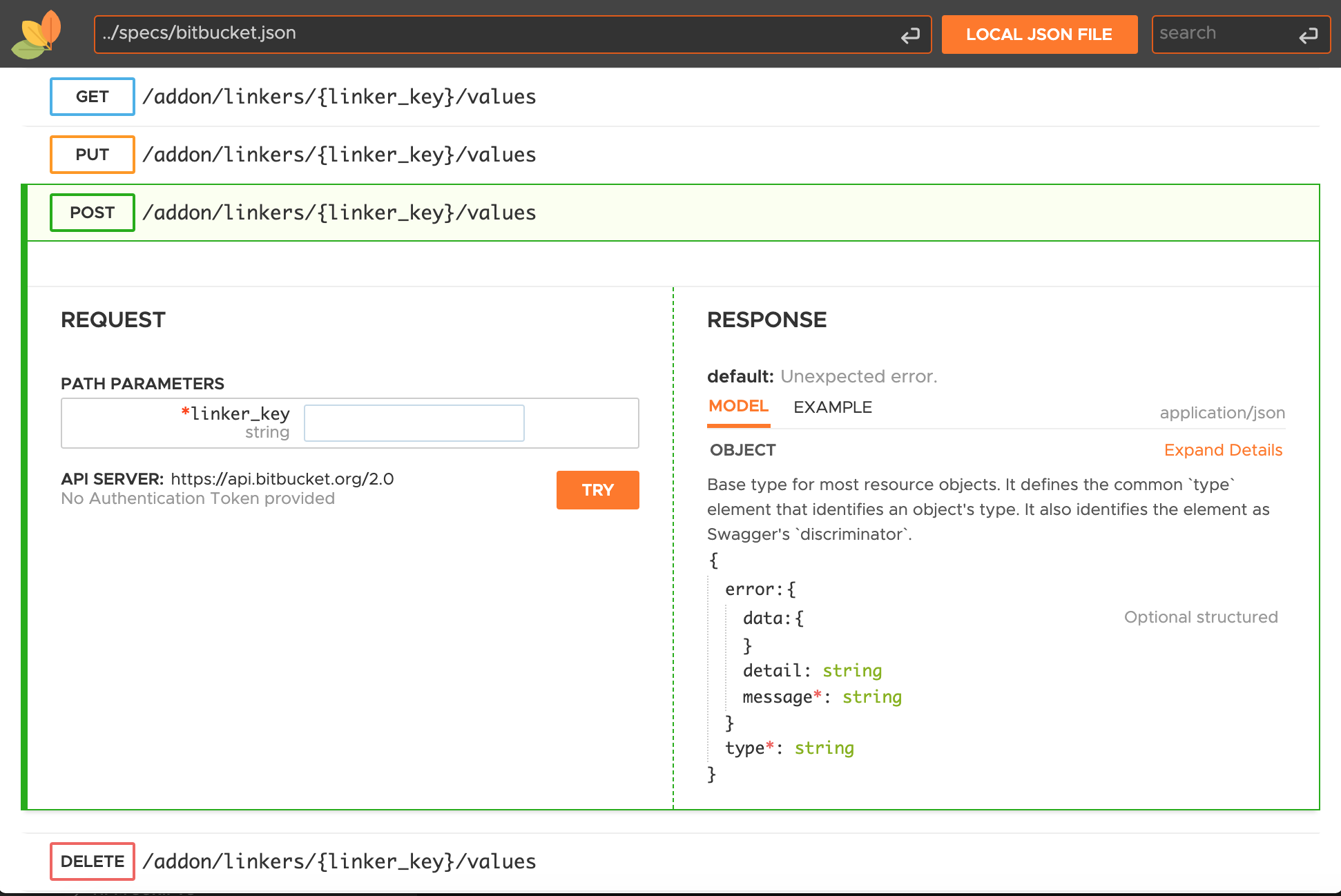Click the GET method badge

pyautogui.click(x=92, y=97)
